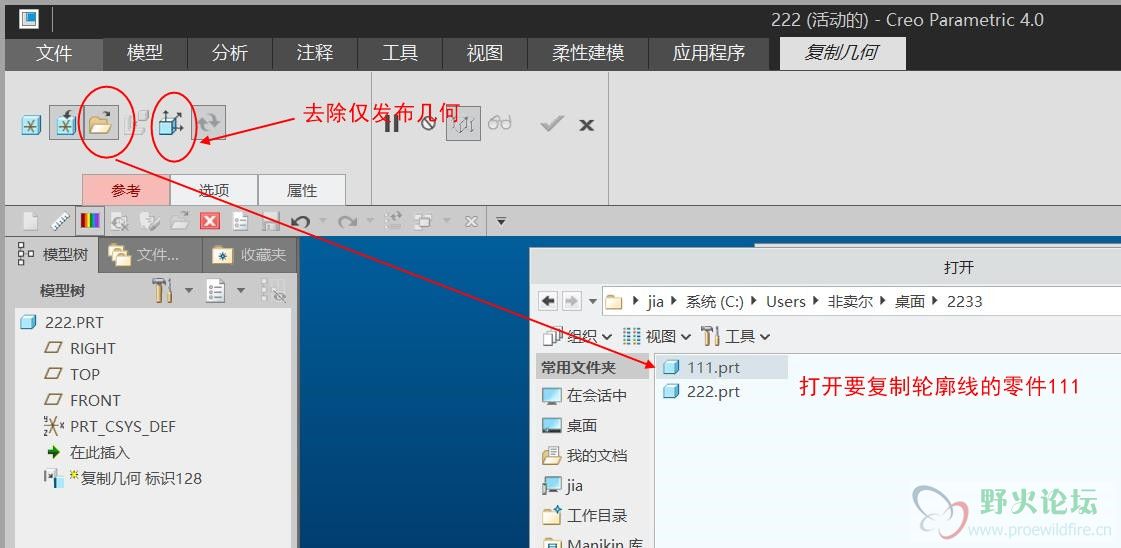Click the grayed refresh arrows icon
This screenshot has height=548, width=1121.
click(x=211, y=124)
